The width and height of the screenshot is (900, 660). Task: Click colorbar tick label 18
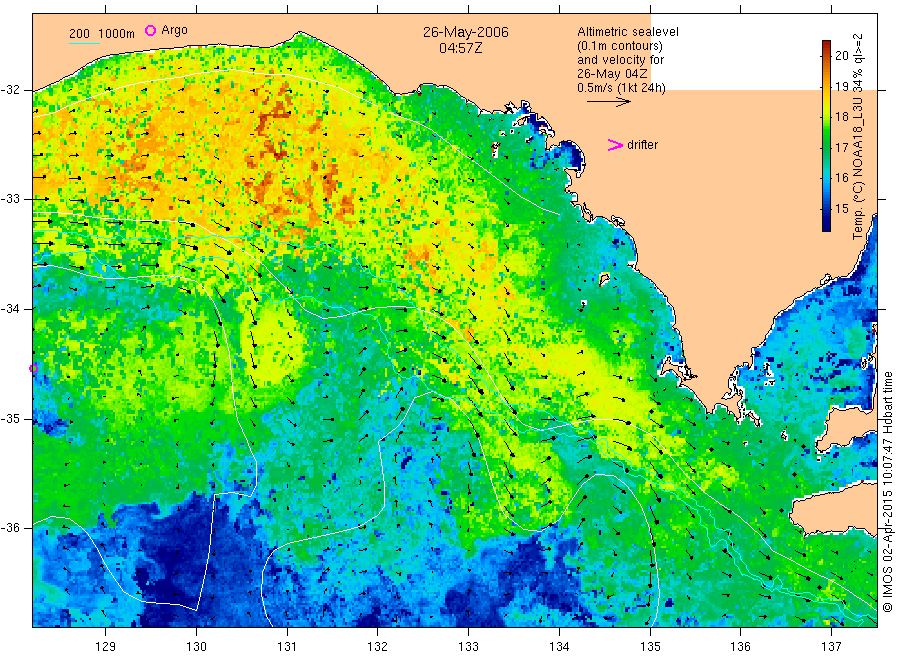[x=841, y=117]
